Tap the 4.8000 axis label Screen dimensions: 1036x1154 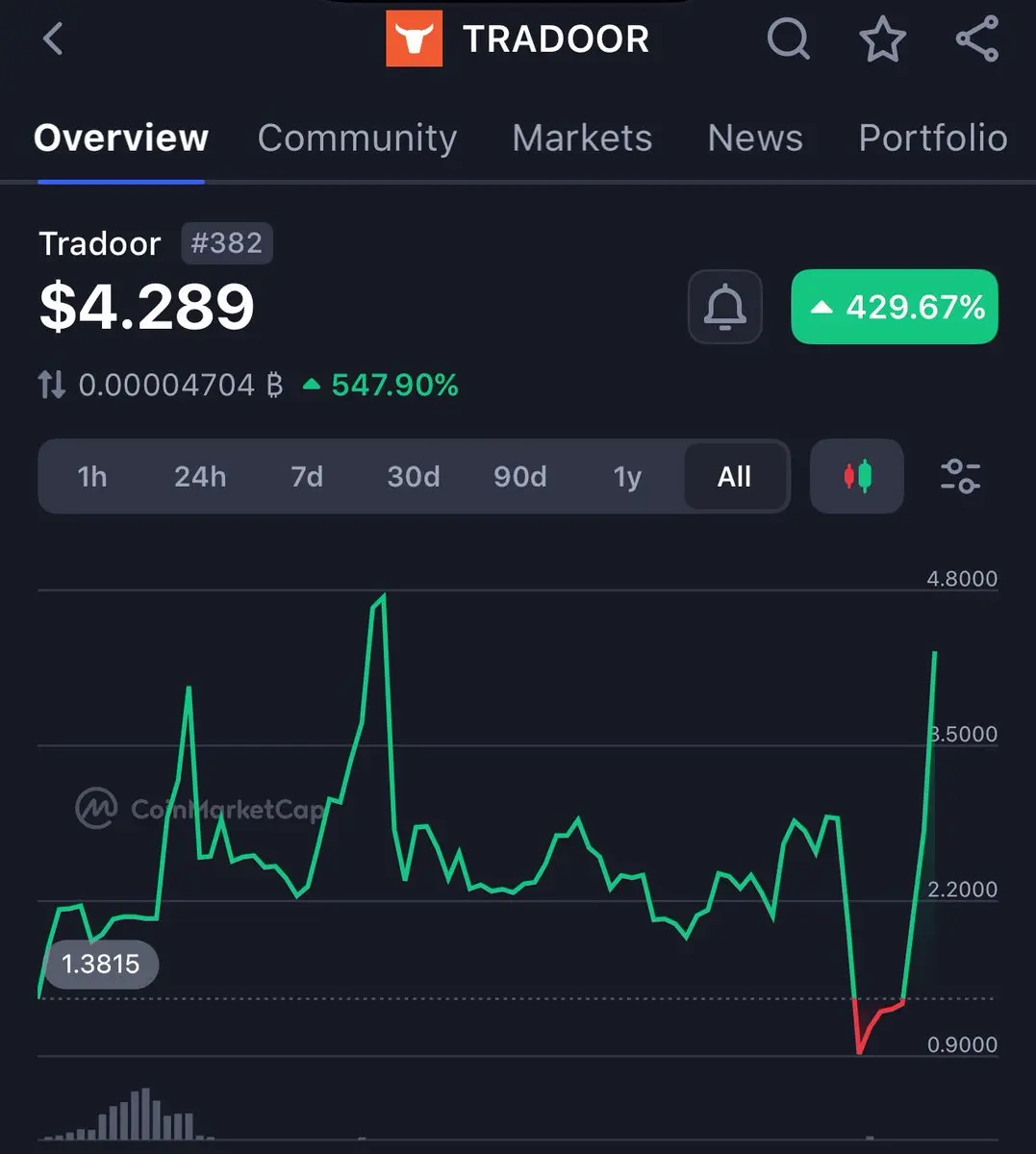tap(962, 579)
